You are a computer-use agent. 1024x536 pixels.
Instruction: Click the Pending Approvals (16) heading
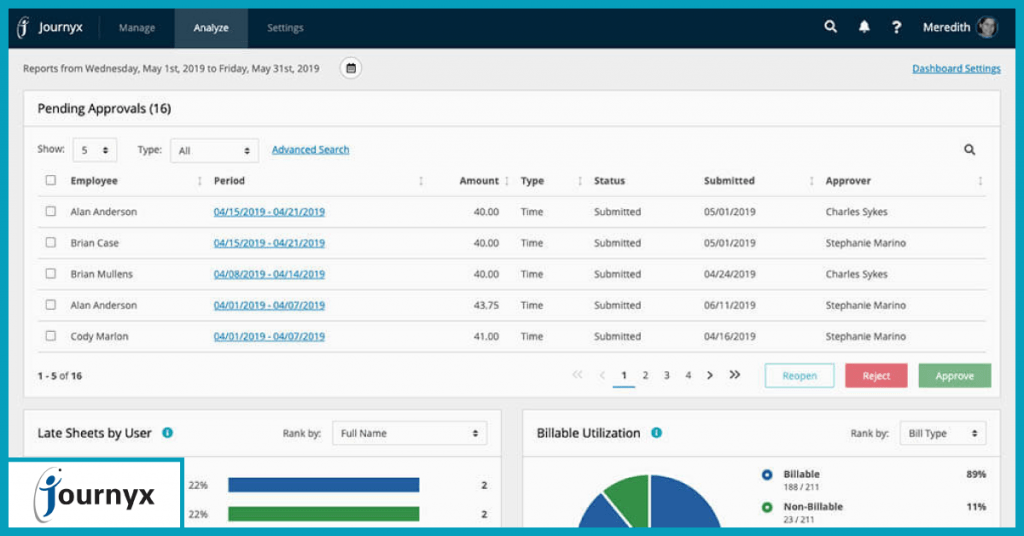click(104, 108)
